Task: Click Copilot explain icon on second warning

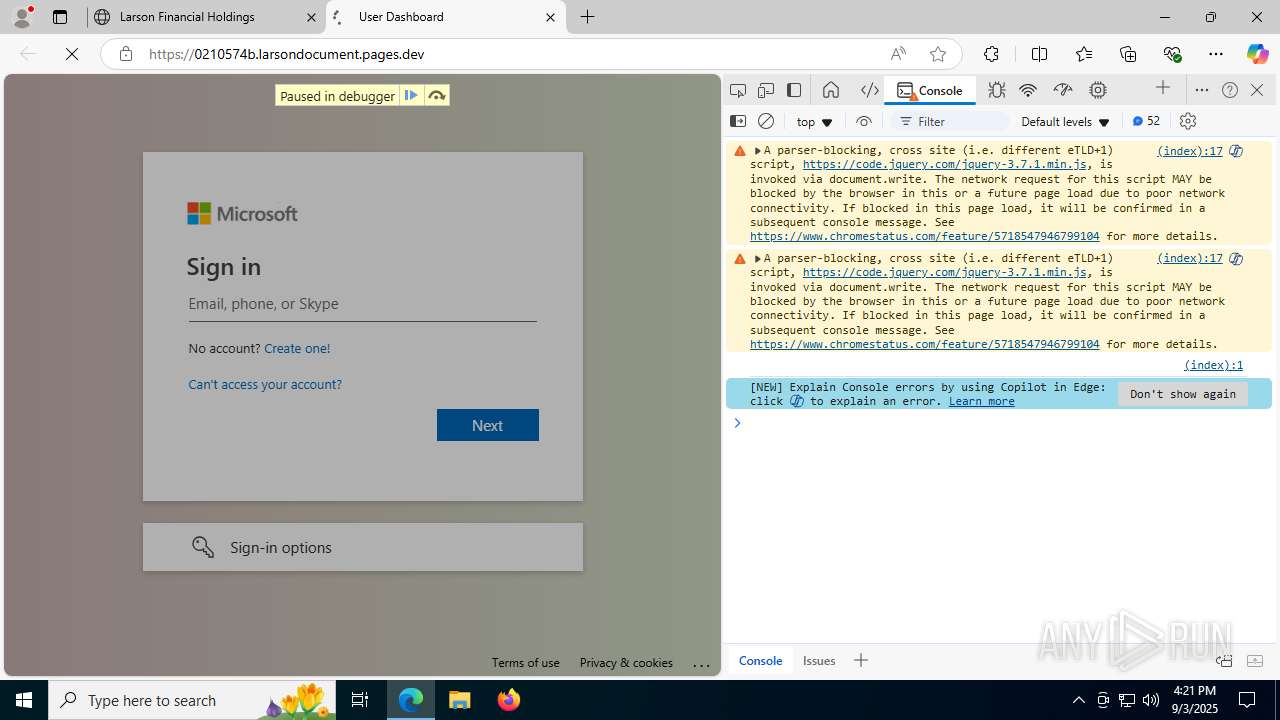Action: click(x=1236, y=259)
